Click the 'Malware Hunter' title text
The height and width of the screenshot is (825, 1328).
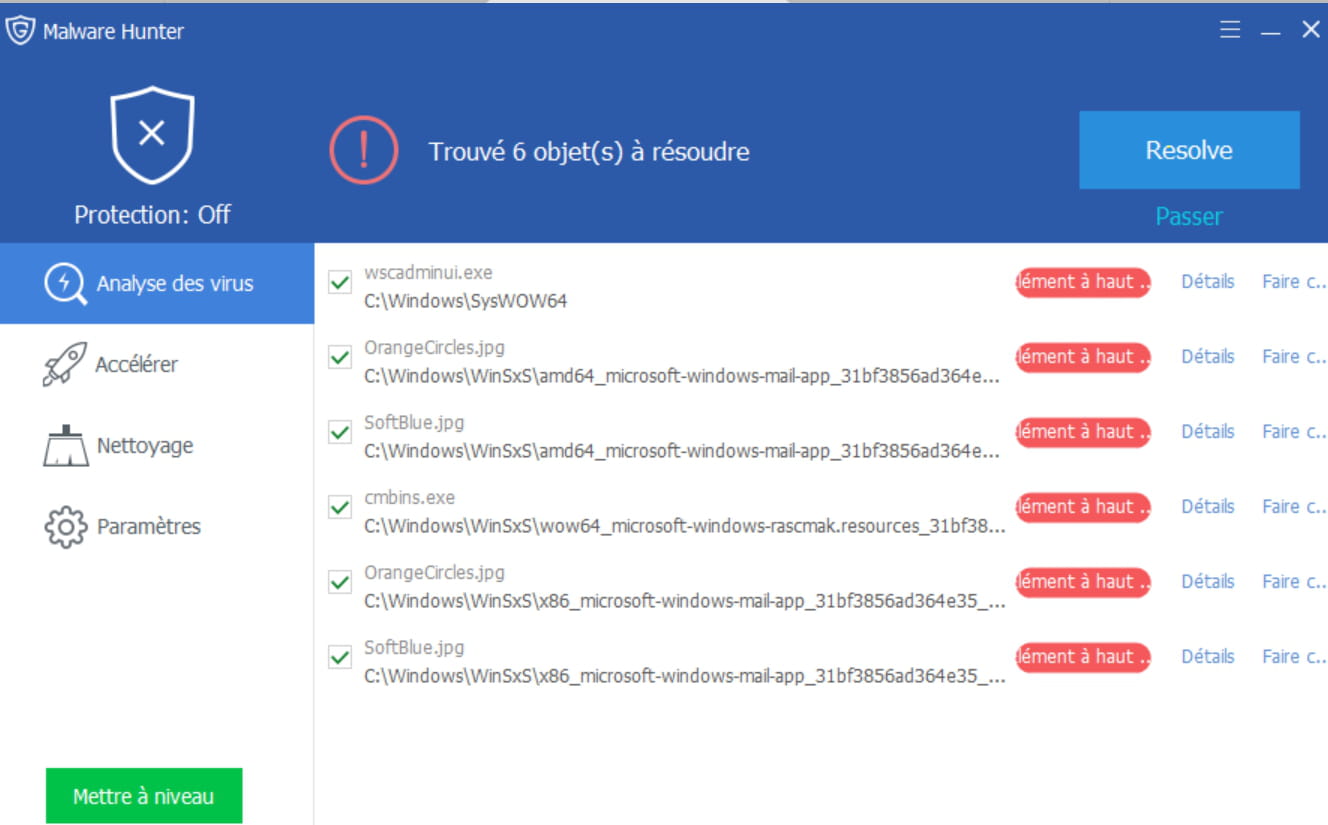point(113,32)
